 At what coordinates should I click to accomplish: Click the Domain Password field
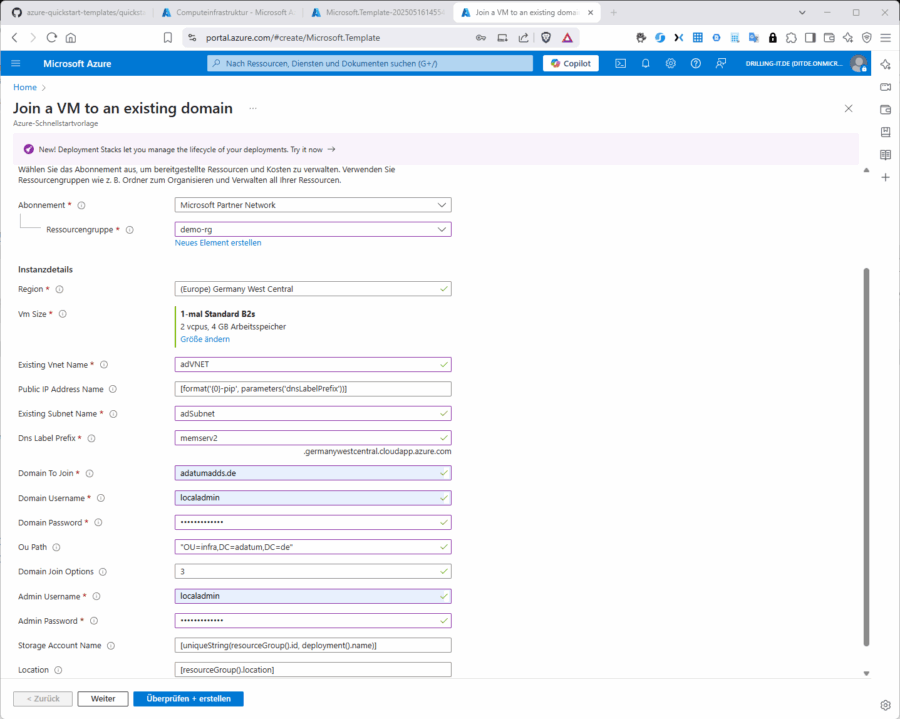coord(313,522)
